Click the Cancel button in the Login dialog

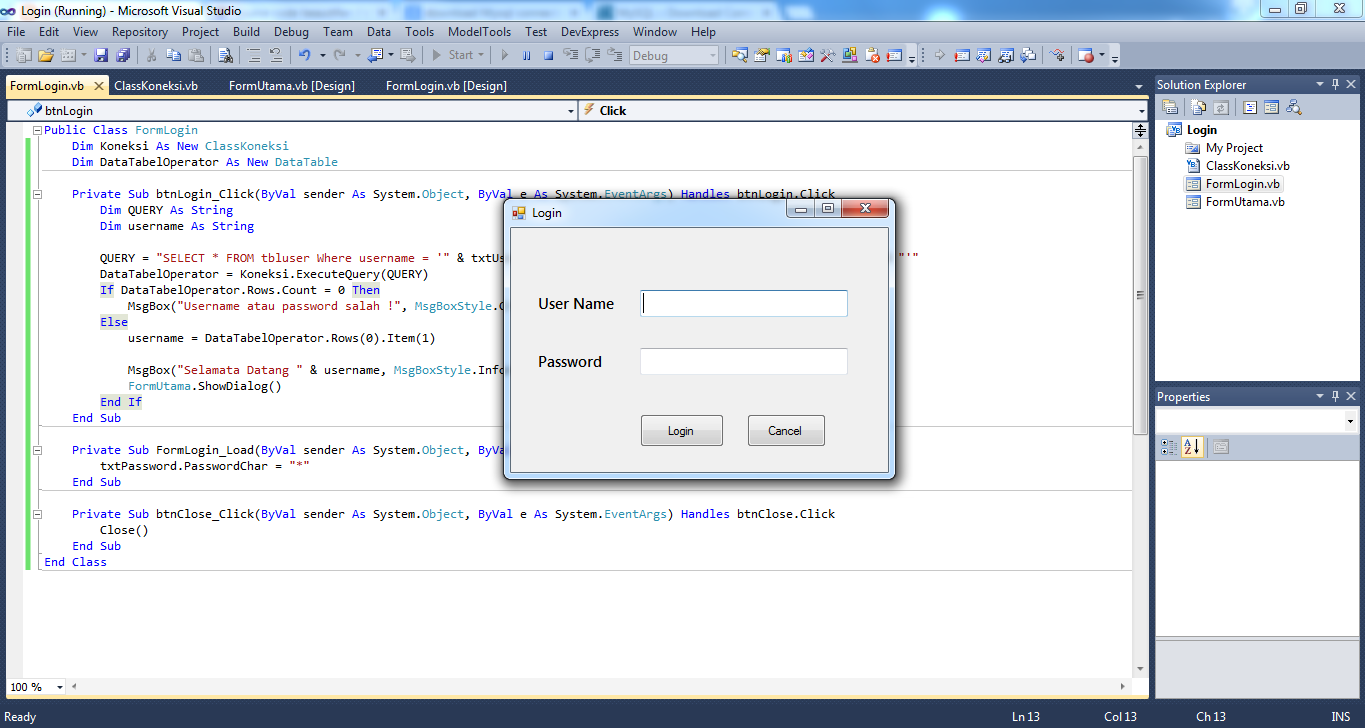[x=786, y=430]
